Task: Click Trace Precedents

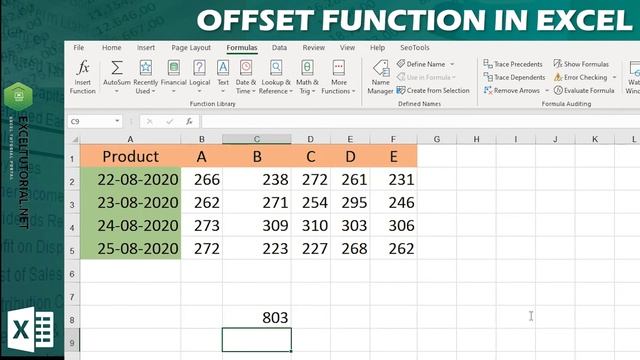Action: (x=513, y=64)
